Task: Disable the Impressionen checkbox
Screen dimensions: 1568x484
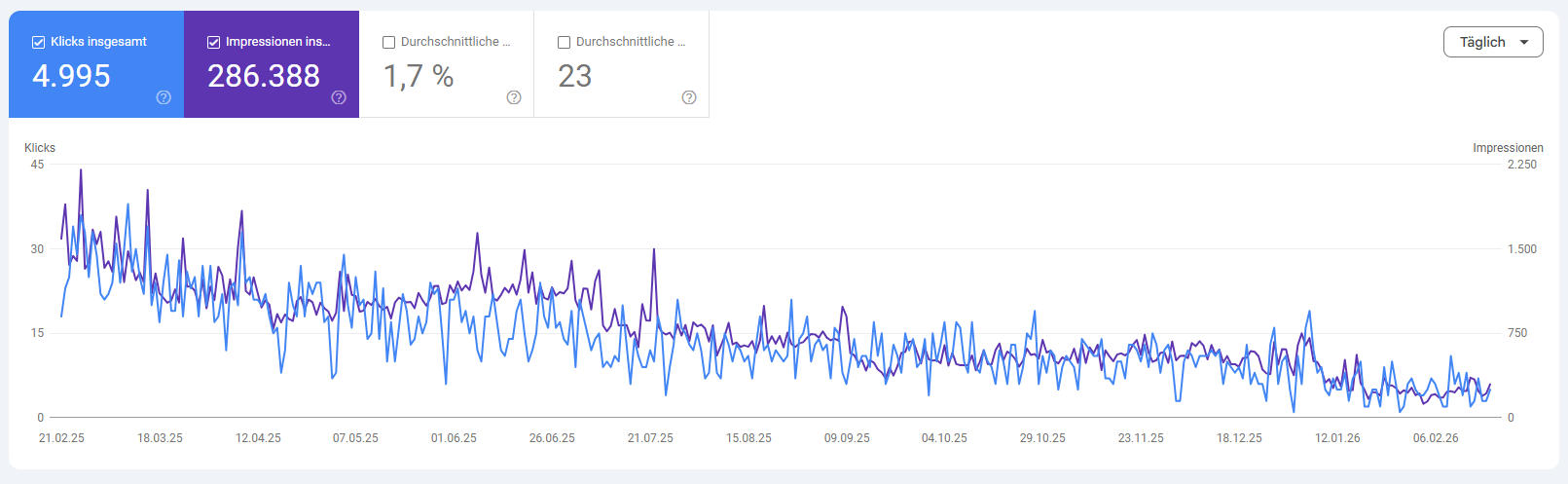Action: [213, 42]
